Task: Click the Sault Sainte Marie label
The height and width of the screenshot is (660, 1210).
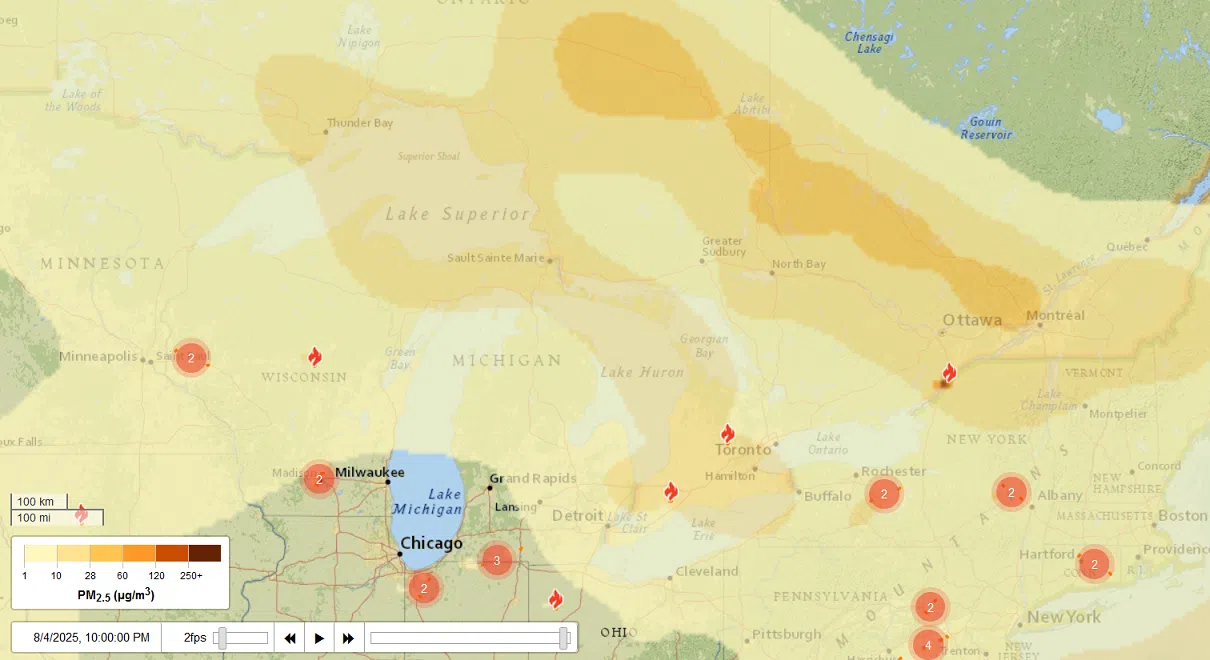Action: coord(495,258)
